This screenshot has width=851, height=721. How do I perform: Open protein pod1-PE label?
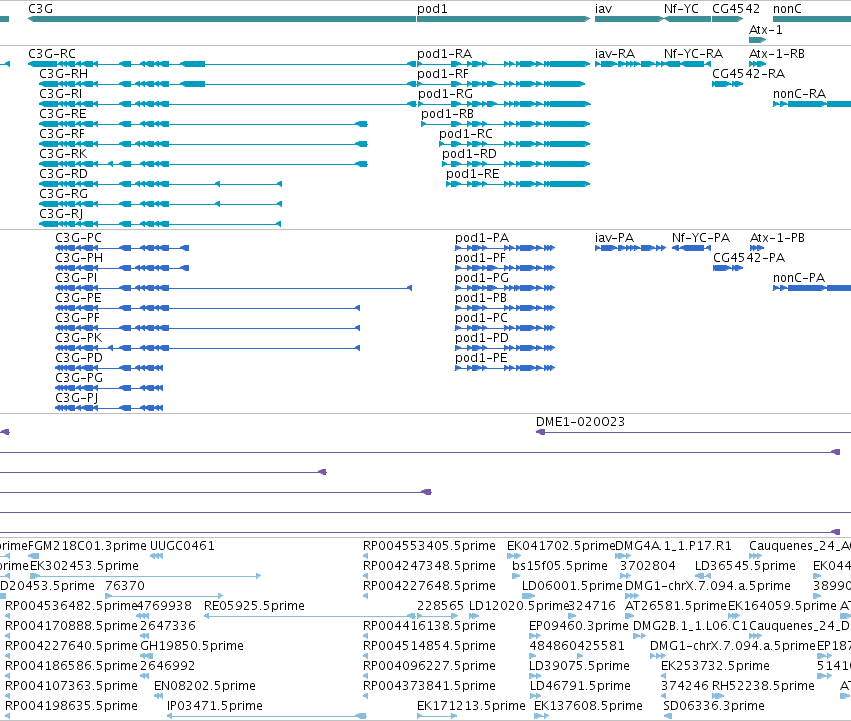[x=481, y=358]
